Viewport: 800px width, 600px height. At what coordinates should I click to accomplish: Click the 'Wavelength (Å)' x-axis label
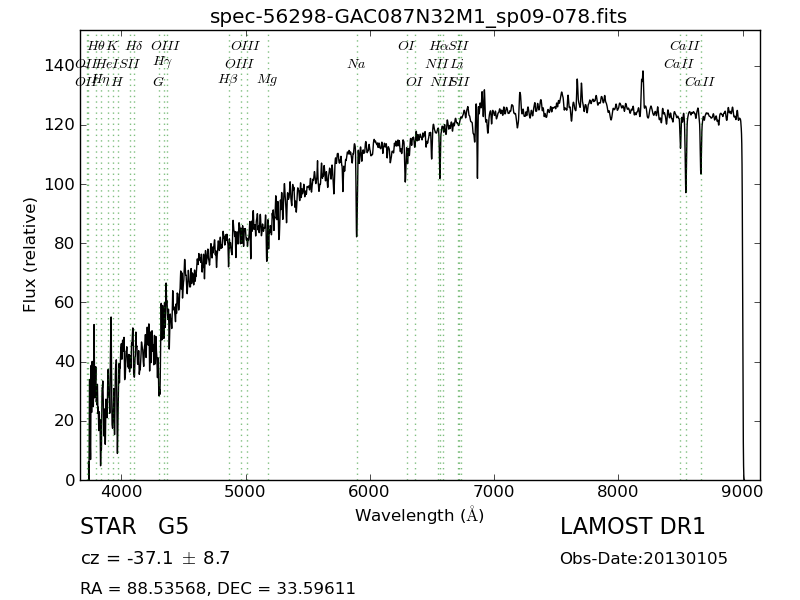(x=419, y=515)
